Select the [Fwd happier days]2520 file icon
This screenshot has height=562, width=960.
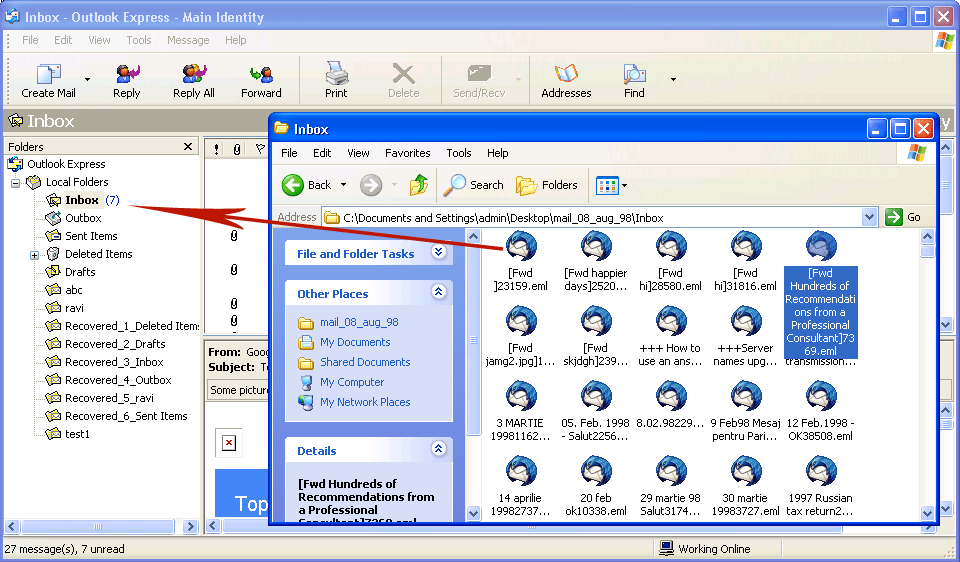pyautogui.click(x=596, y=245)
